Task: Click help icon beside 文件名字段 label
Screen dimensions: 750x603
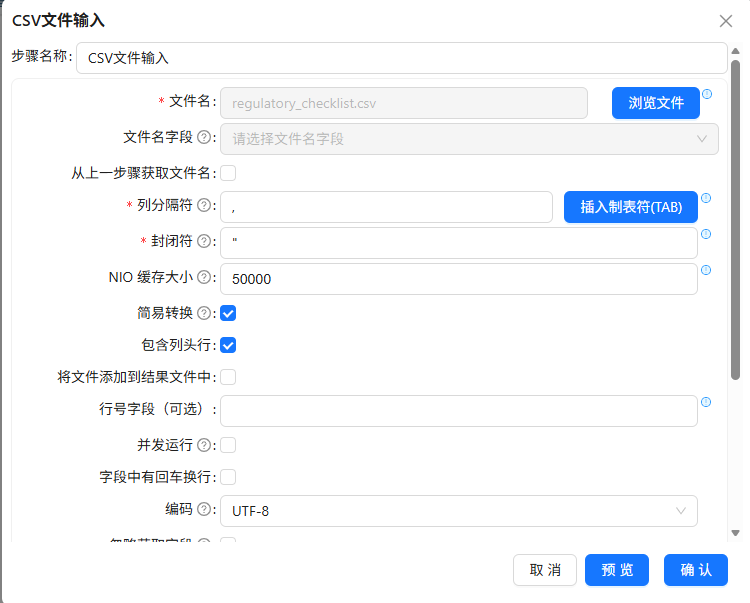Action: (204, 138)
